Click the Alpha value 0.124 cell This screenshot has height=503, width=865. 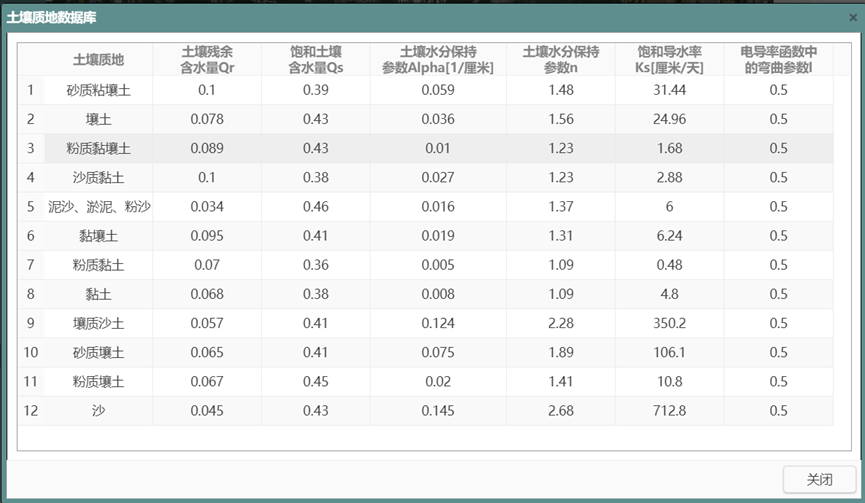[x=438, y=324]
